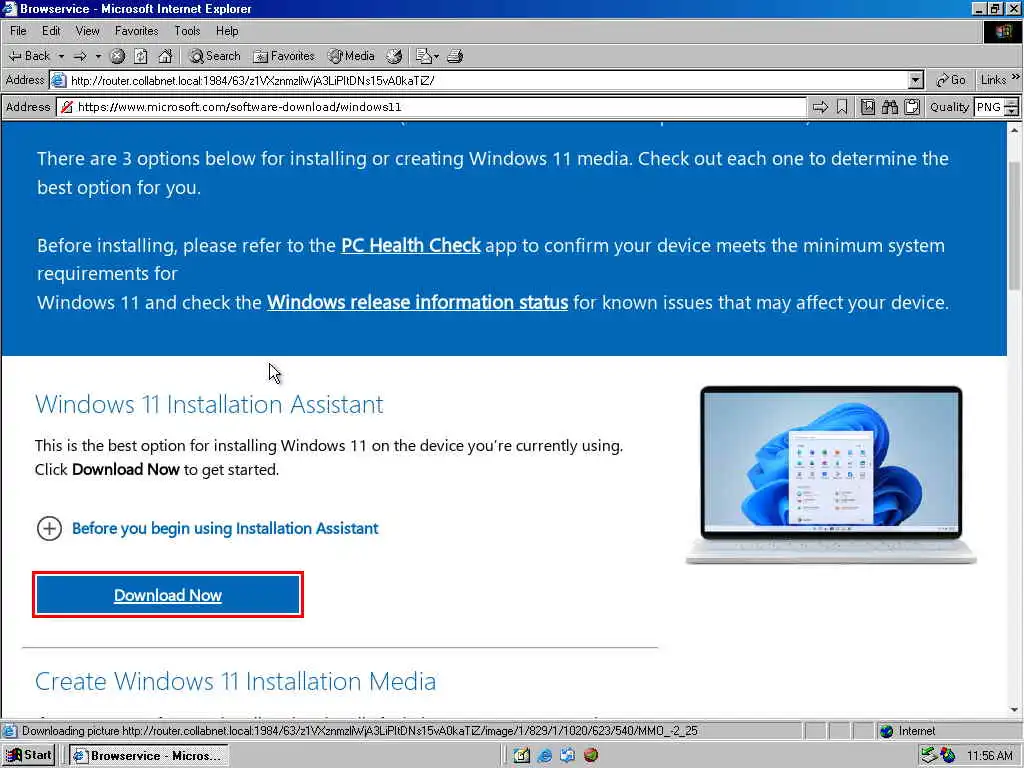This screenshot has width=1024, height=768.
Task: Launch Internet Explorer from quick launch
Action: [x=545, y=756]
